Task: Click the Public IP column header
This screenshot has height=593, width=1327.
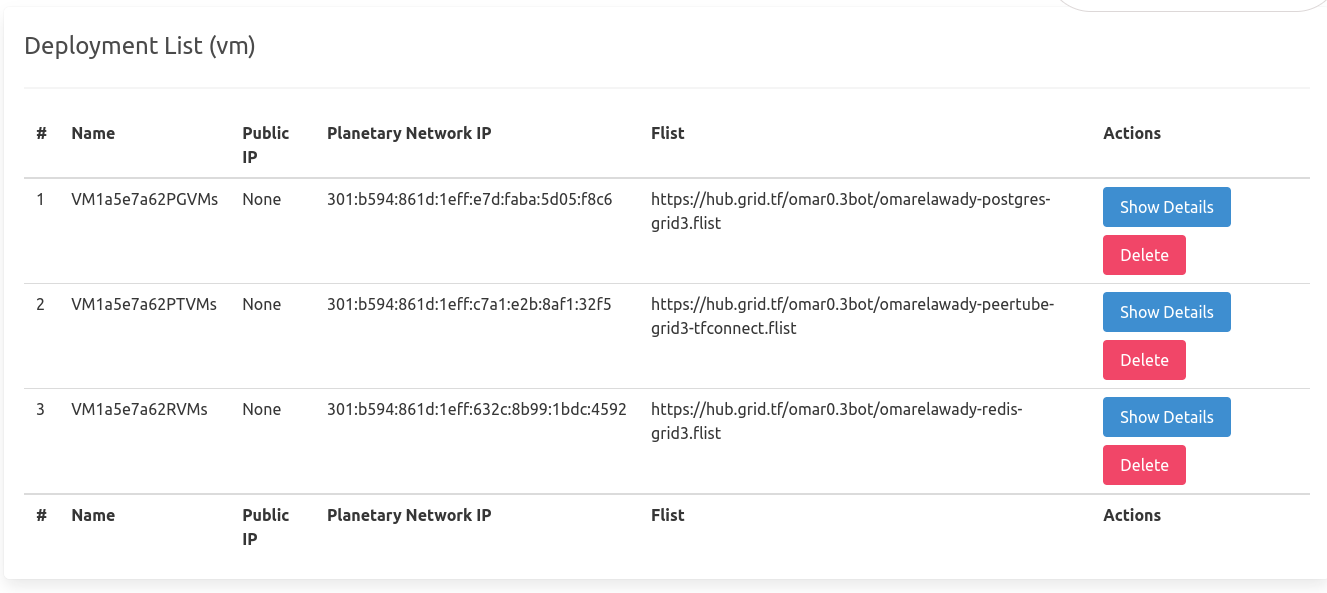Action: [x=264, y=145]
